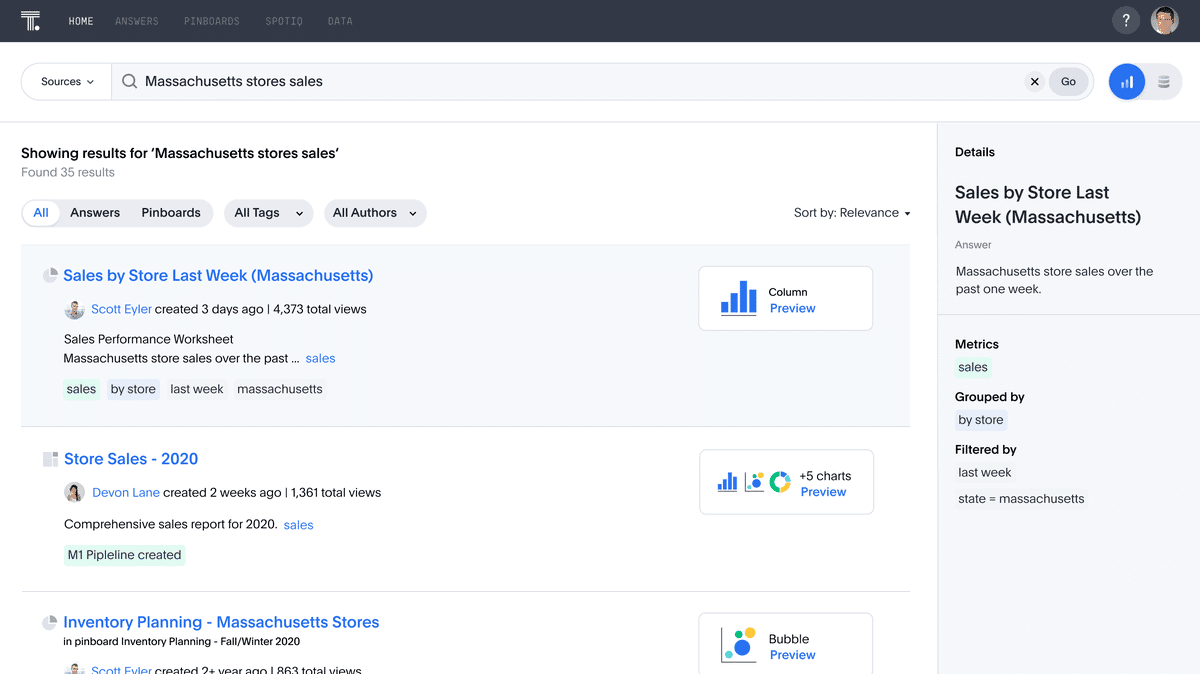Open the ANSWERS menu

(137, 21)
